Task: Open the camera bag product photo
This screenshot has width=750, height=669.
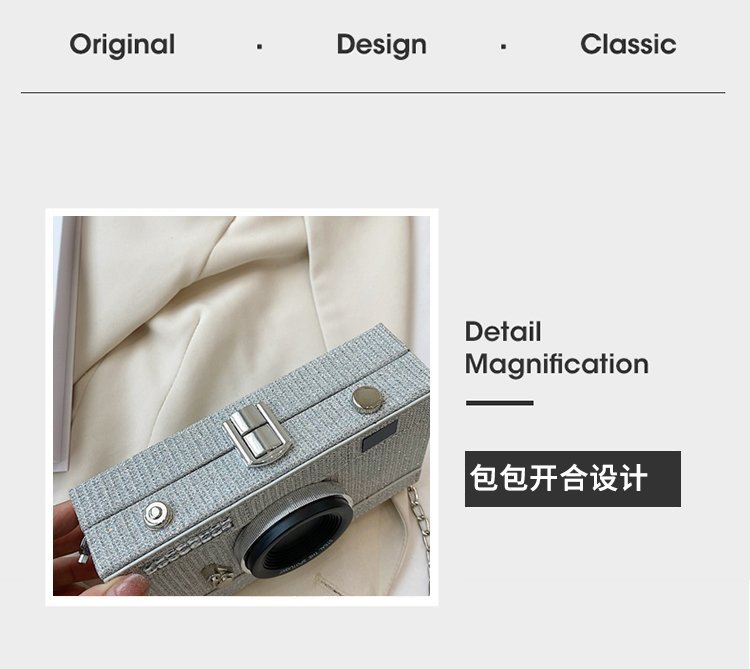Action: tap(242, 406)
